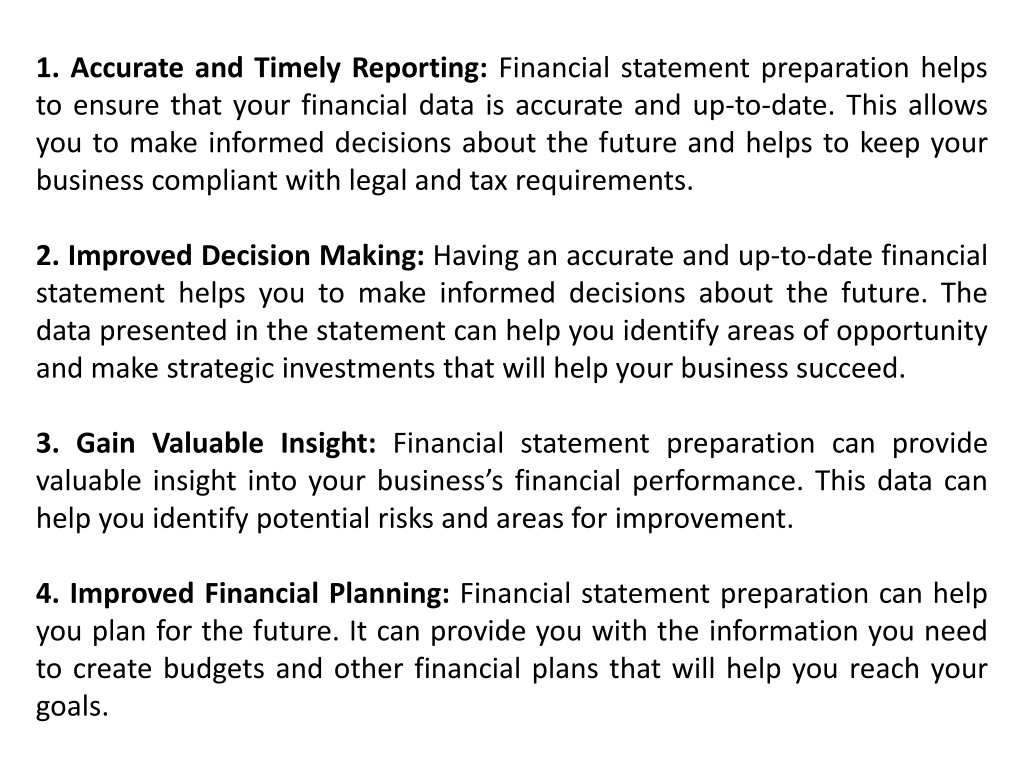
Task: Click the number '4.' list marker
Action: 48,594
